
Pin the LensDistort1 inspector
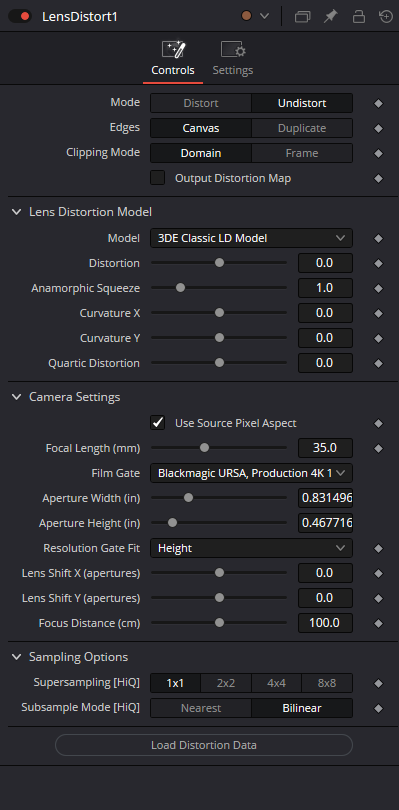330,17
